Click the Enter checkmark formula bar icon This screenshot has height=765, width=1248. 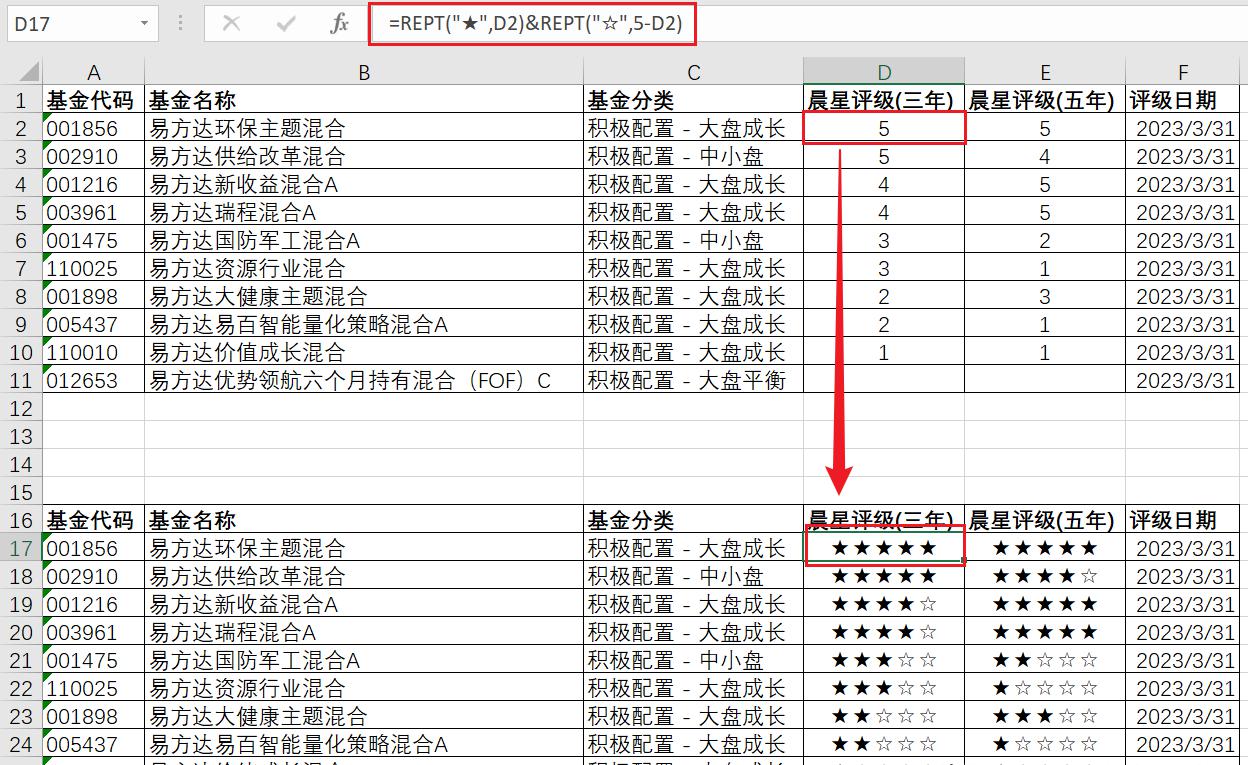(x=286, y=23)
